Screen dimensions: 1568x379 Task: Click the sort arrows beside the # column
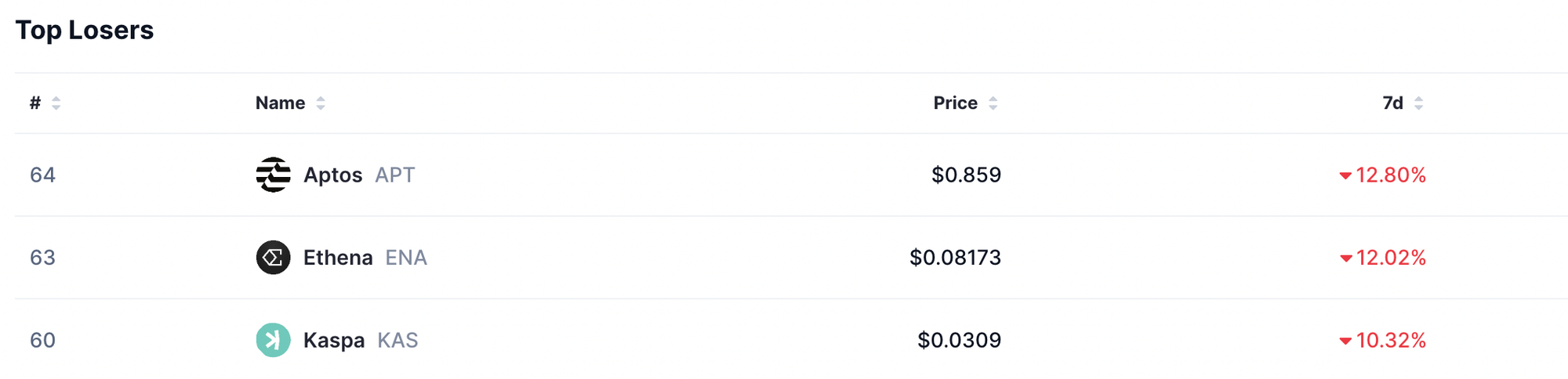56,103
